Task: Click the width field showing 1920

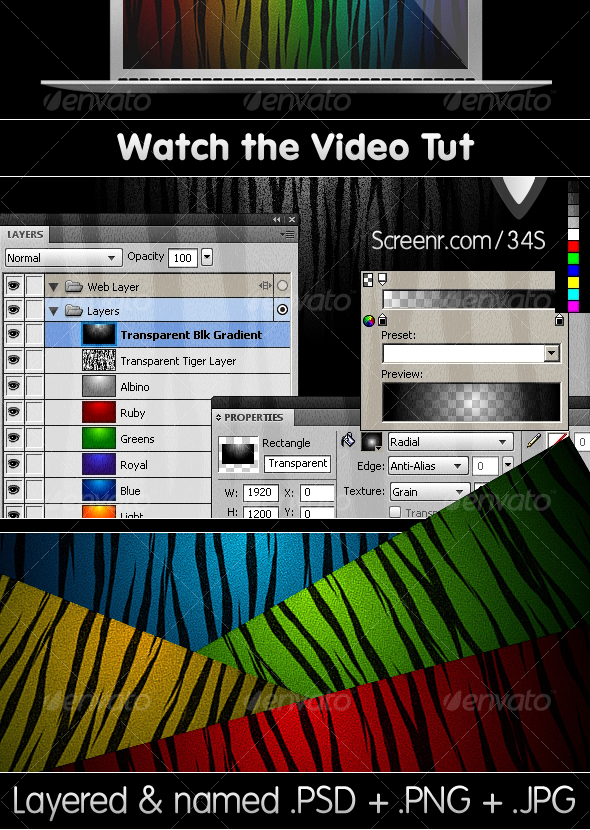Action: (x=260, y=492)
